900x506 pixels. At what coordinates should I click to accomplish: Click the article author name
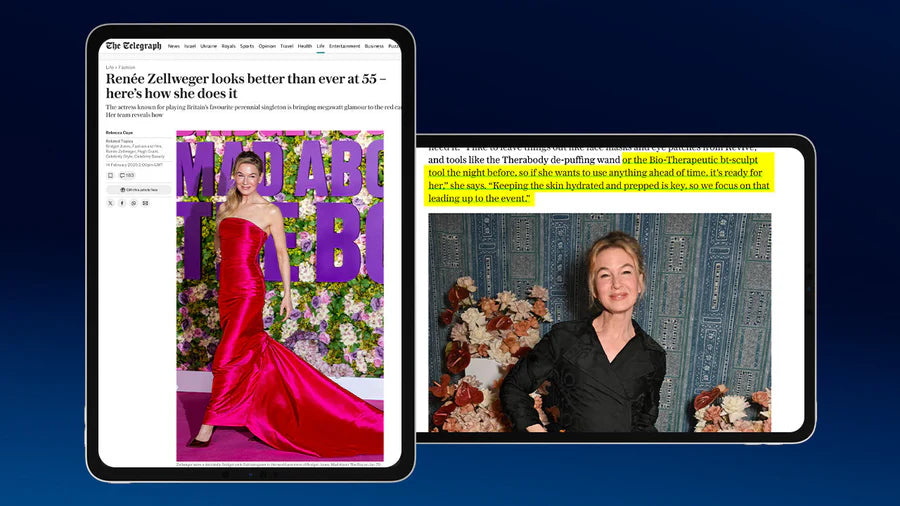[119, 133]
